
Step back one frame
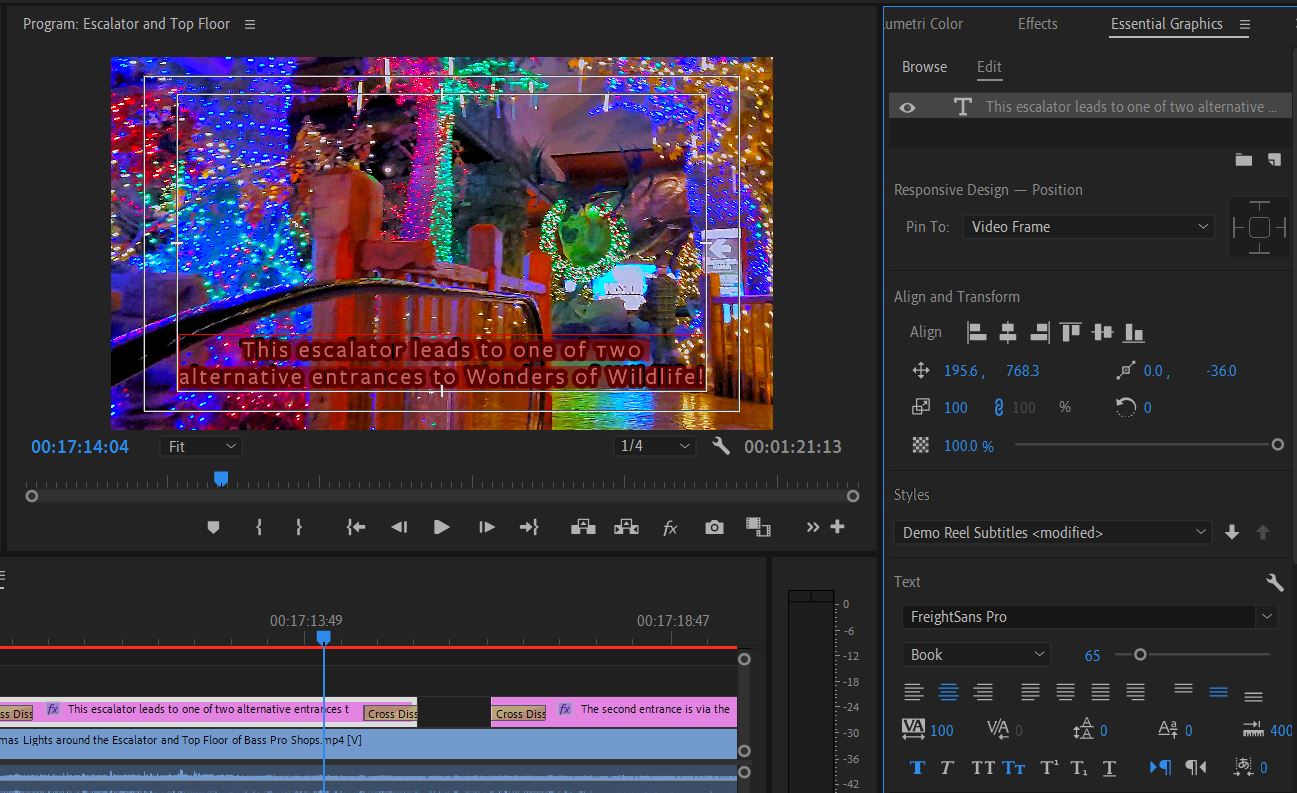click(x=399, y=527)
